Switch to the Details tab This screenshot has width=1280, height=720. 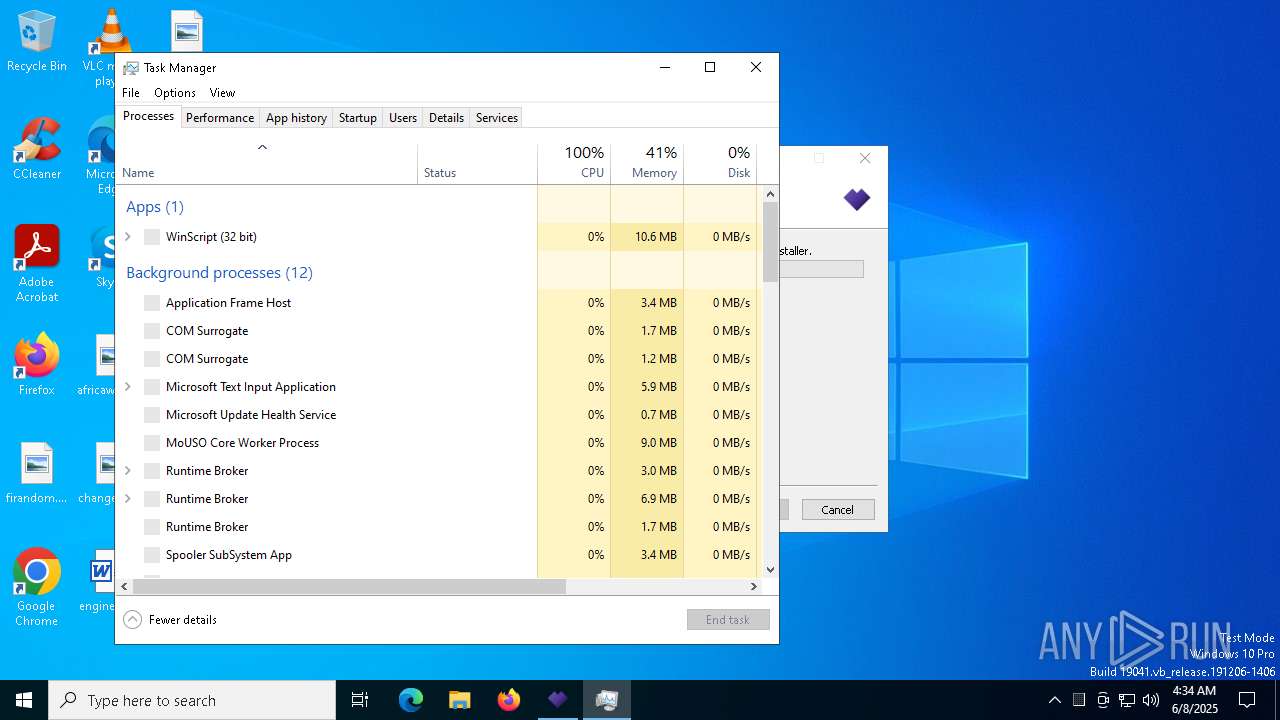click(x=446, y=118)
